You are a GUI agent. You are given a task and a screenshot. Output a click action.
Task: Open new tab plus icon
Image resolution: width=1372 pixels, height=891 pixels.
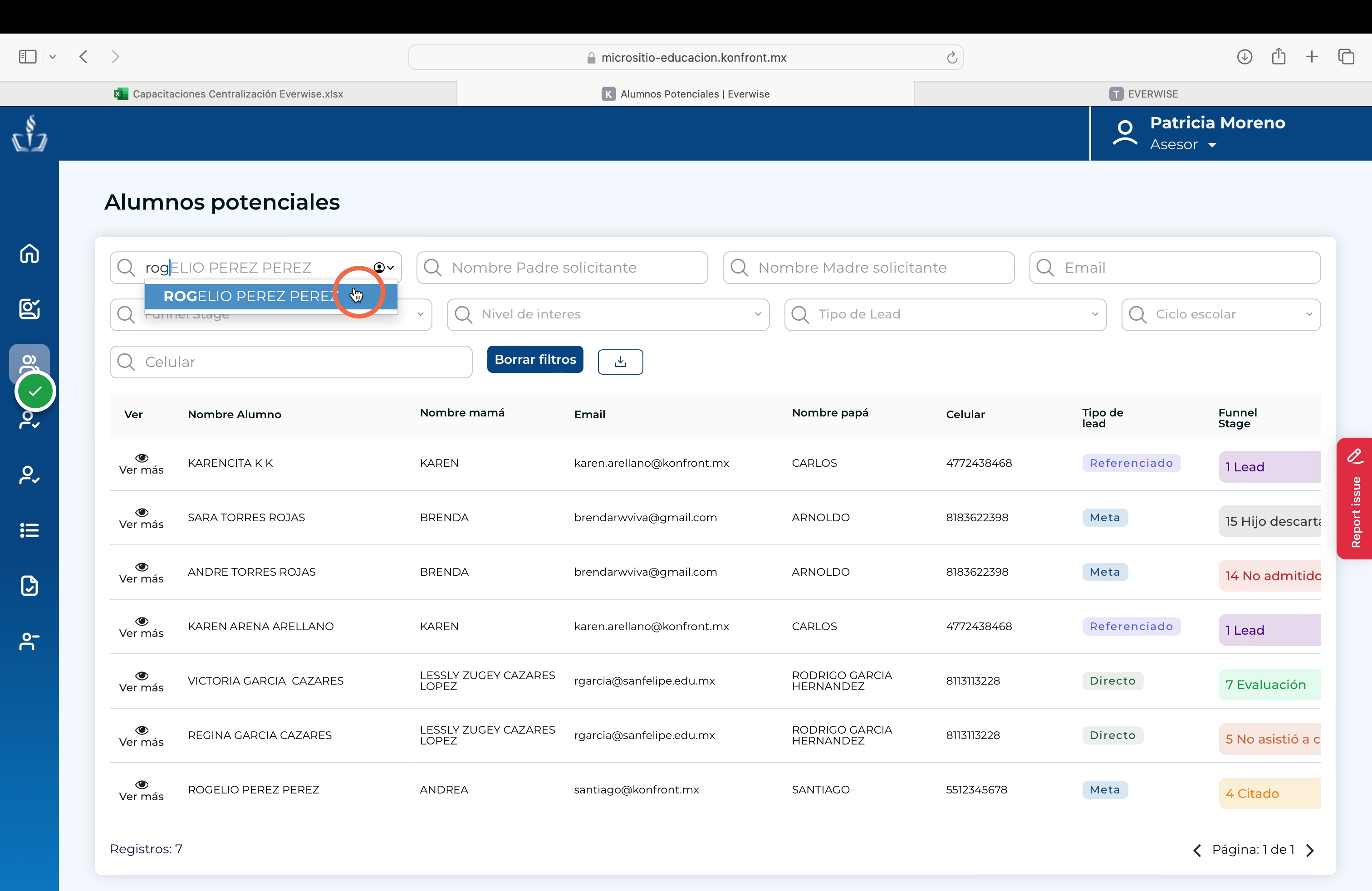[x=1312, y=56]
